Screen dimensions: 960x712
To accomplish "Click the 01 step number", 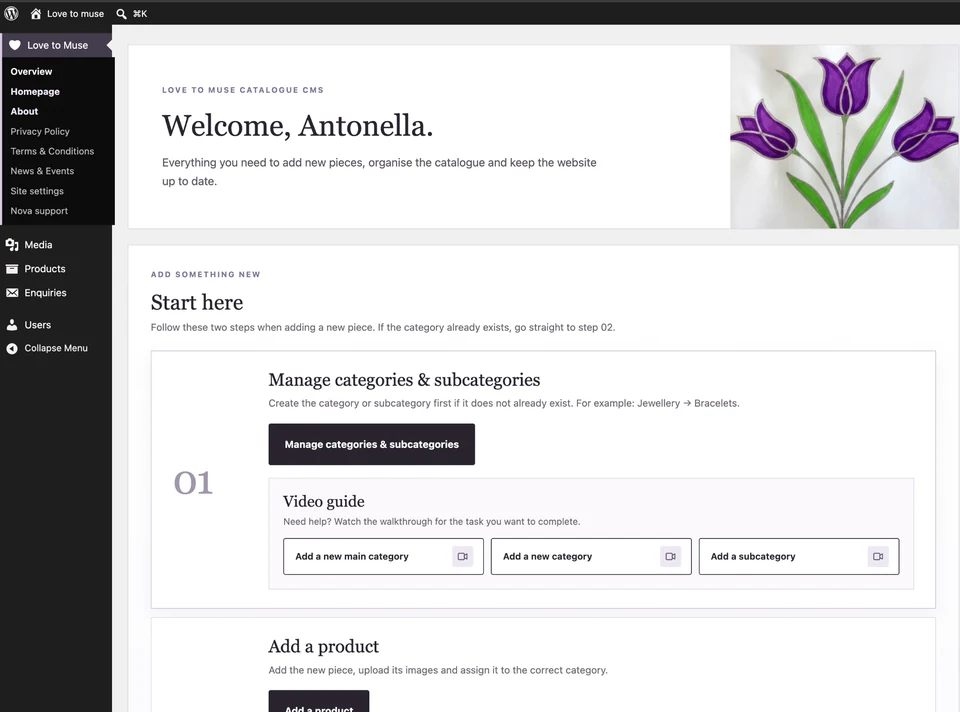I will [193, 483].
